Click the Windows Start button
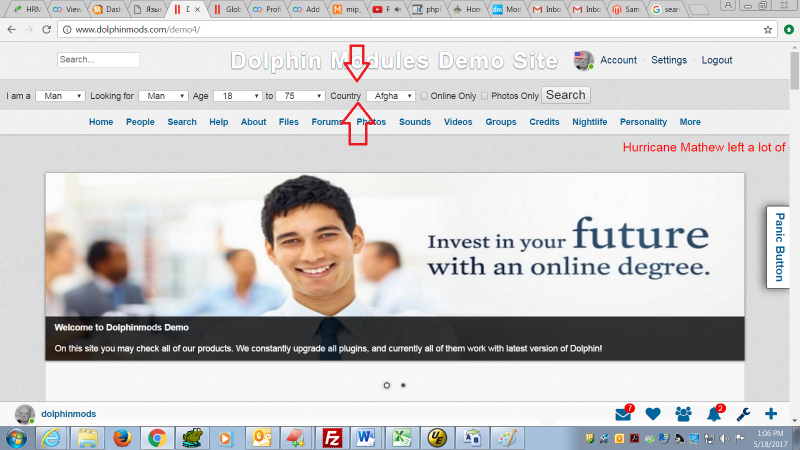 coord(16,438)
